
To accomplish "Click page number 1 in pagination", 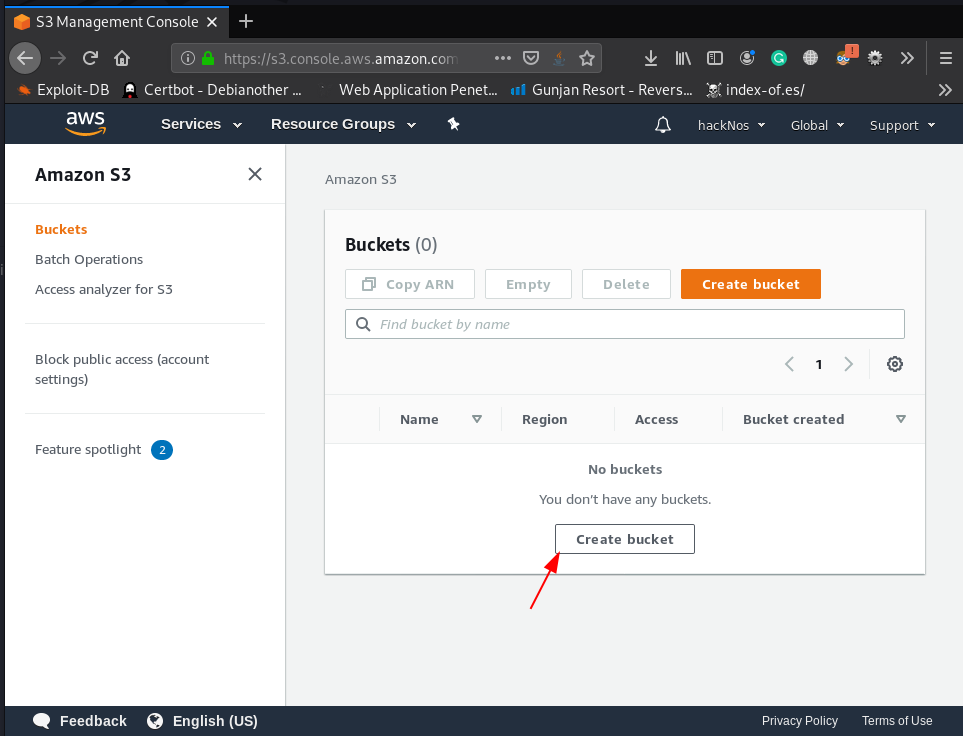I will 819,364.
